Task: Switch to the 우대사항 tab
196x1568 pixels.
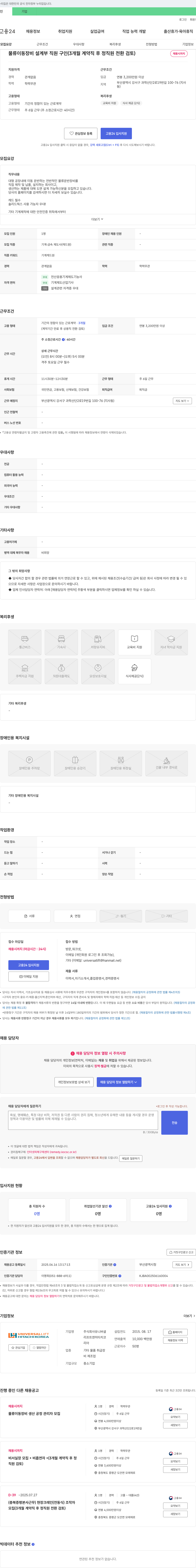Action: pos(79,44)
